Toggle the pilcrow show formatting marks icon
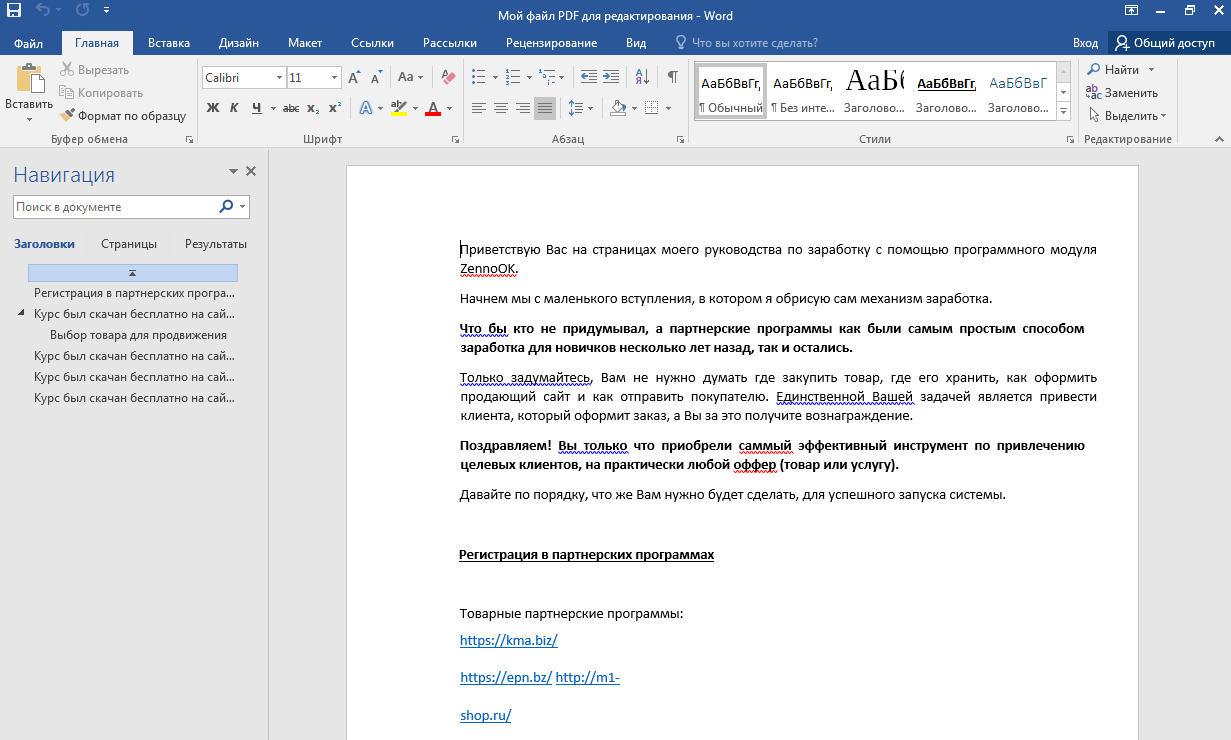The height and width of the screenshot is (740, 1231). click(673, 77)
